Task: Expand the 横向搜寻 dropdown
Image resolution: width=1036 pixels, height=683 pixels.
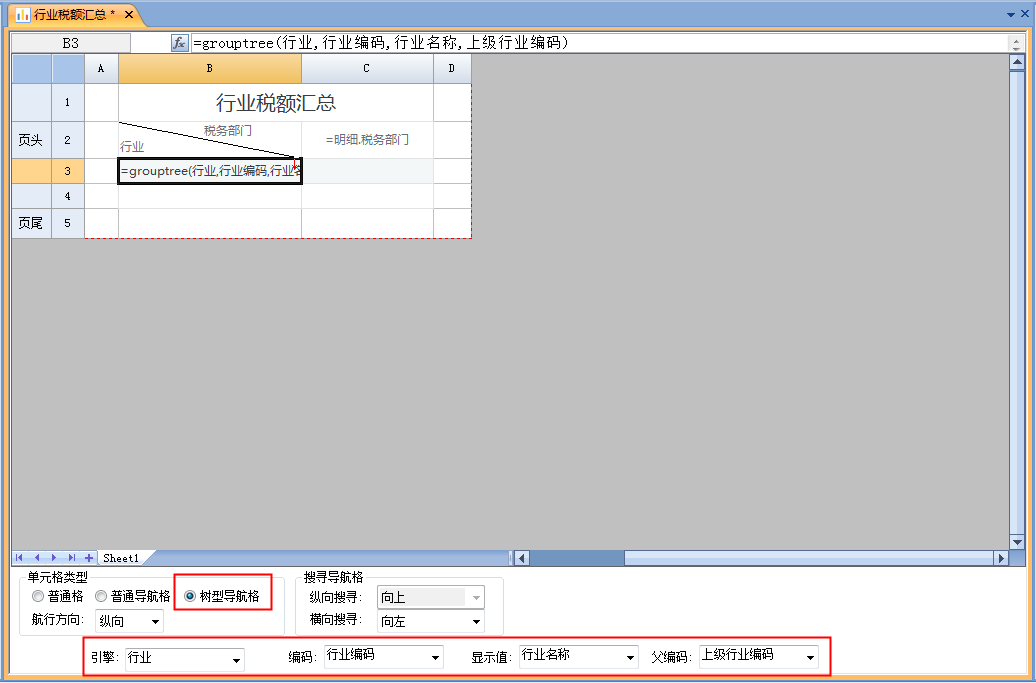Action: (430, 621)
